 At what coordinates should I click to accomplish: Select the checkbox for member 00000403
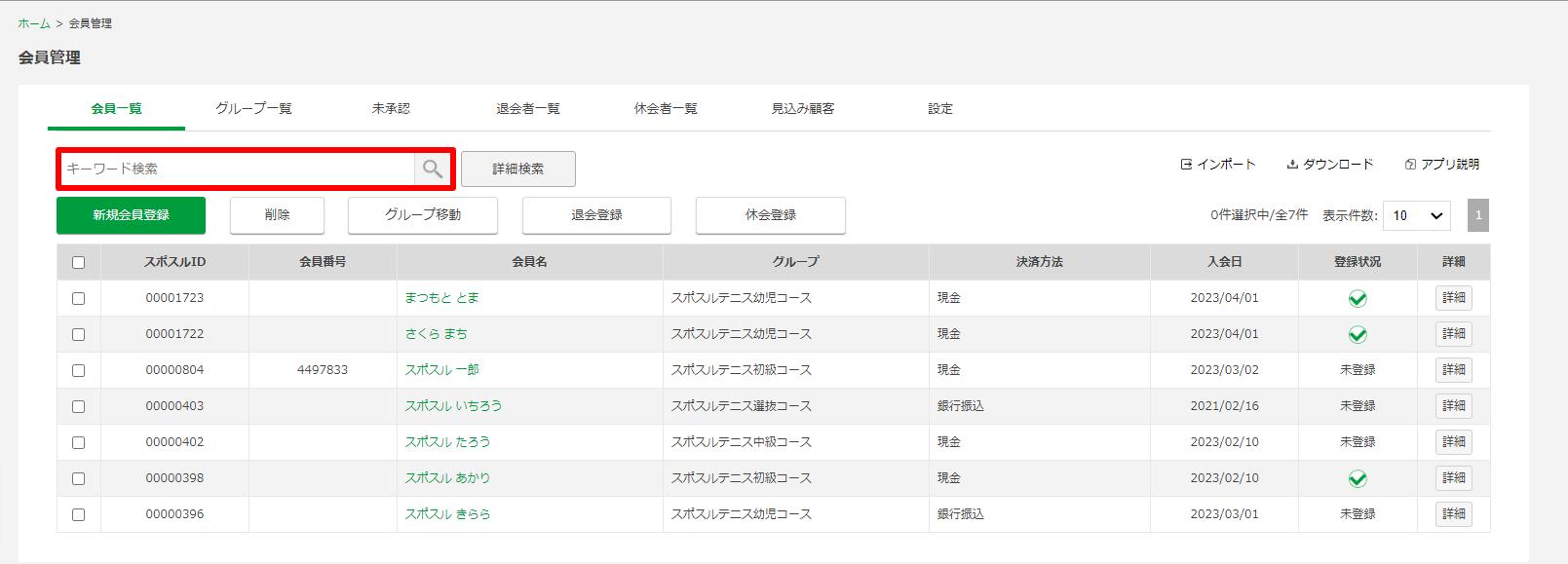click(79, 406)
